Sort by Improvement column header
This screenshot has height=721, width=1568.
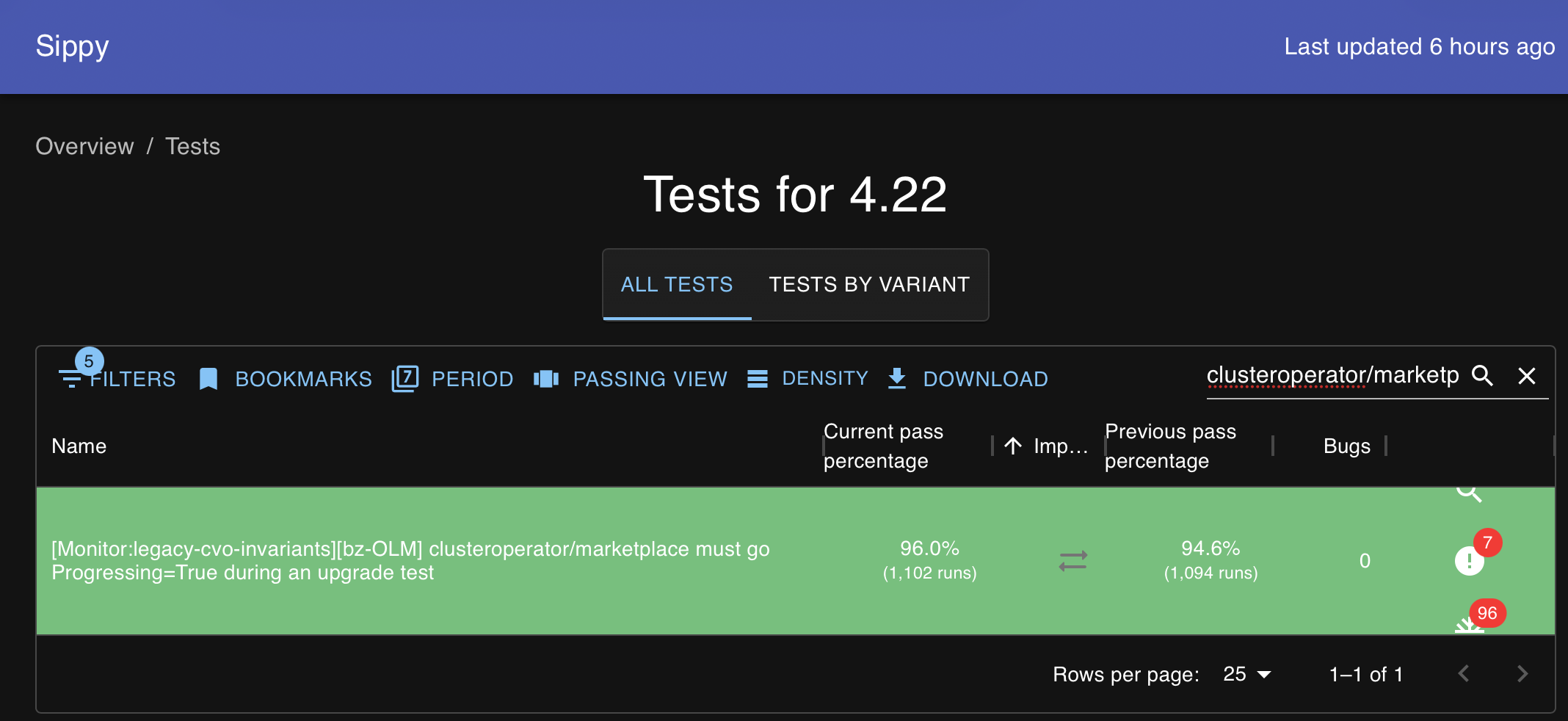(x=1059, y=446)
